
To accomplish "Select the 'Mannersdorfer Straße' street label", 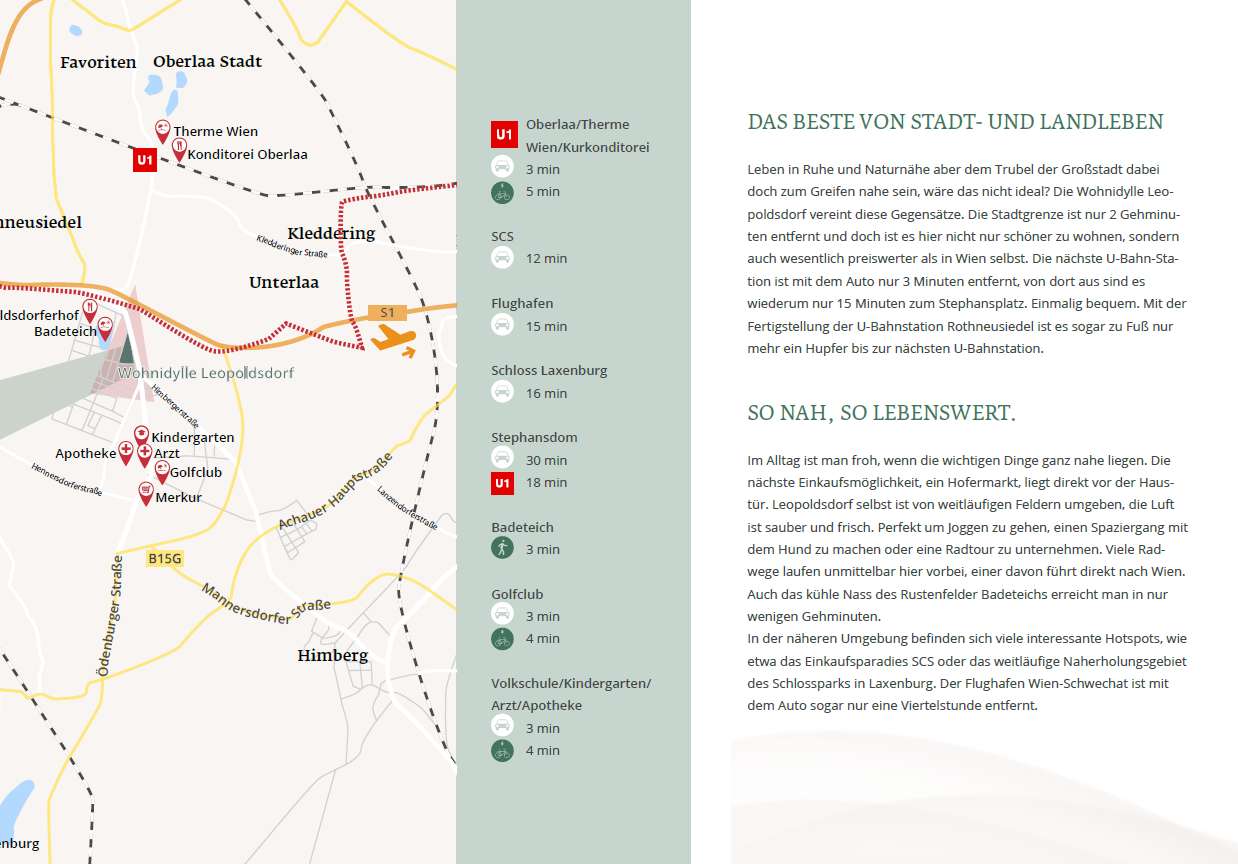I will point(266,604).
